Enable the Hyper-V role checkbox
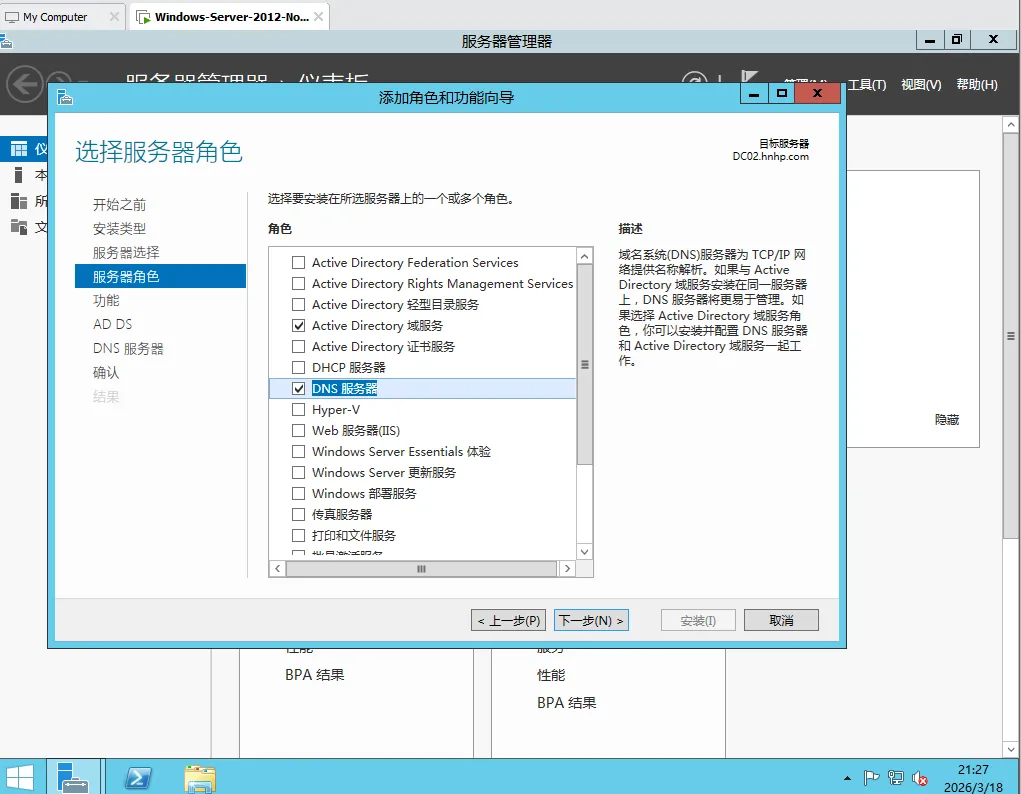The width and height of the screenshot is (1021, 794). (298, 409)
